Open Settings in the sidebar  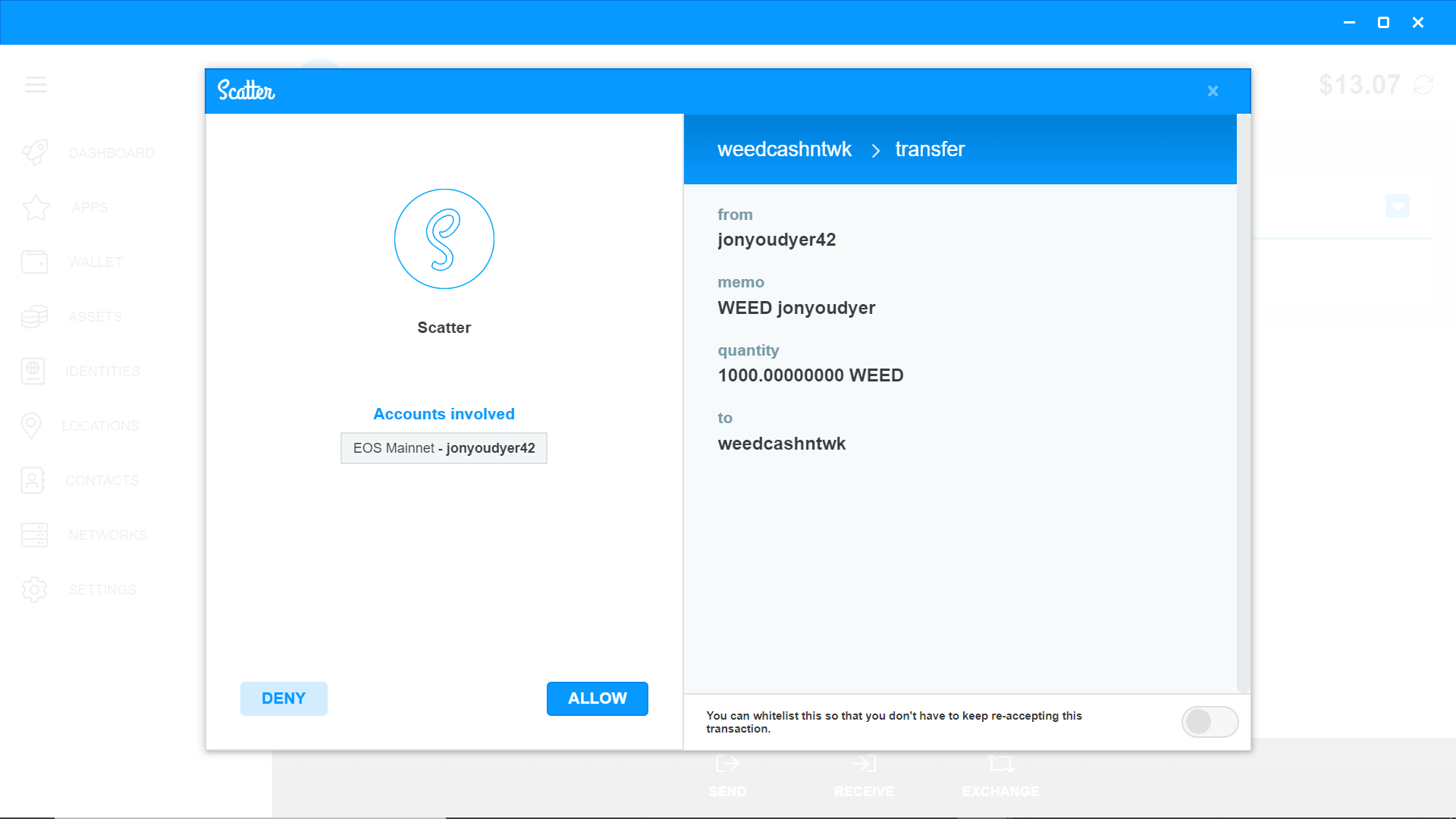click(x=102, y=589)
